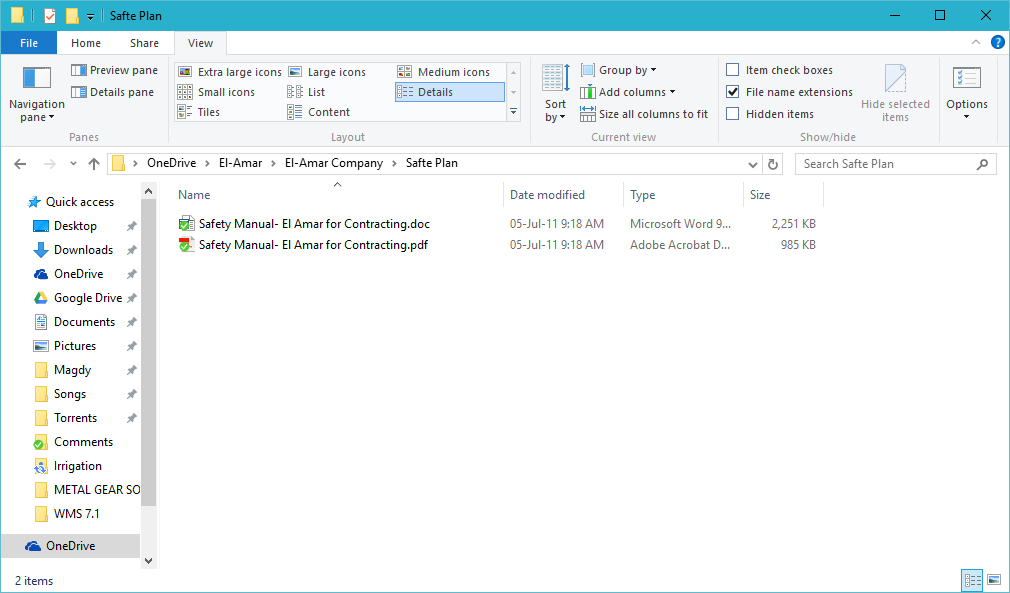Toggle the Preview pane
1010x593 pixels.
click(113, 69)
